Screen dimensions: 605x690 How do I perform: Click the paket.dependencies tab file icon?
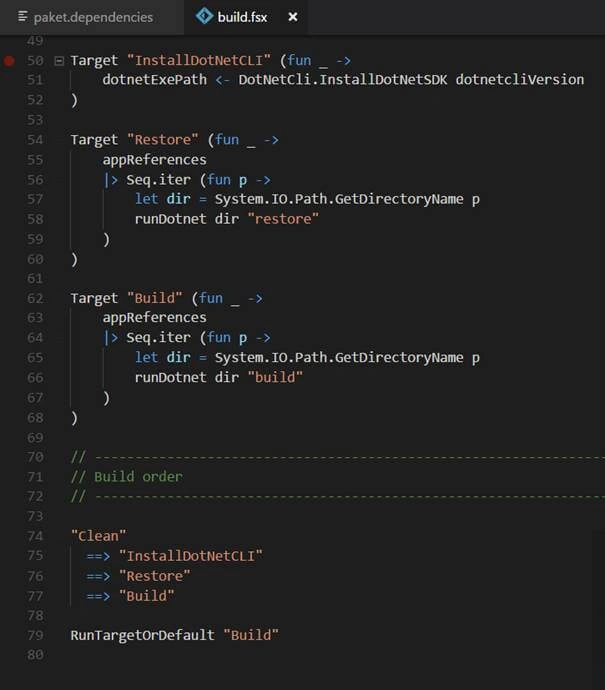[22, 16]
